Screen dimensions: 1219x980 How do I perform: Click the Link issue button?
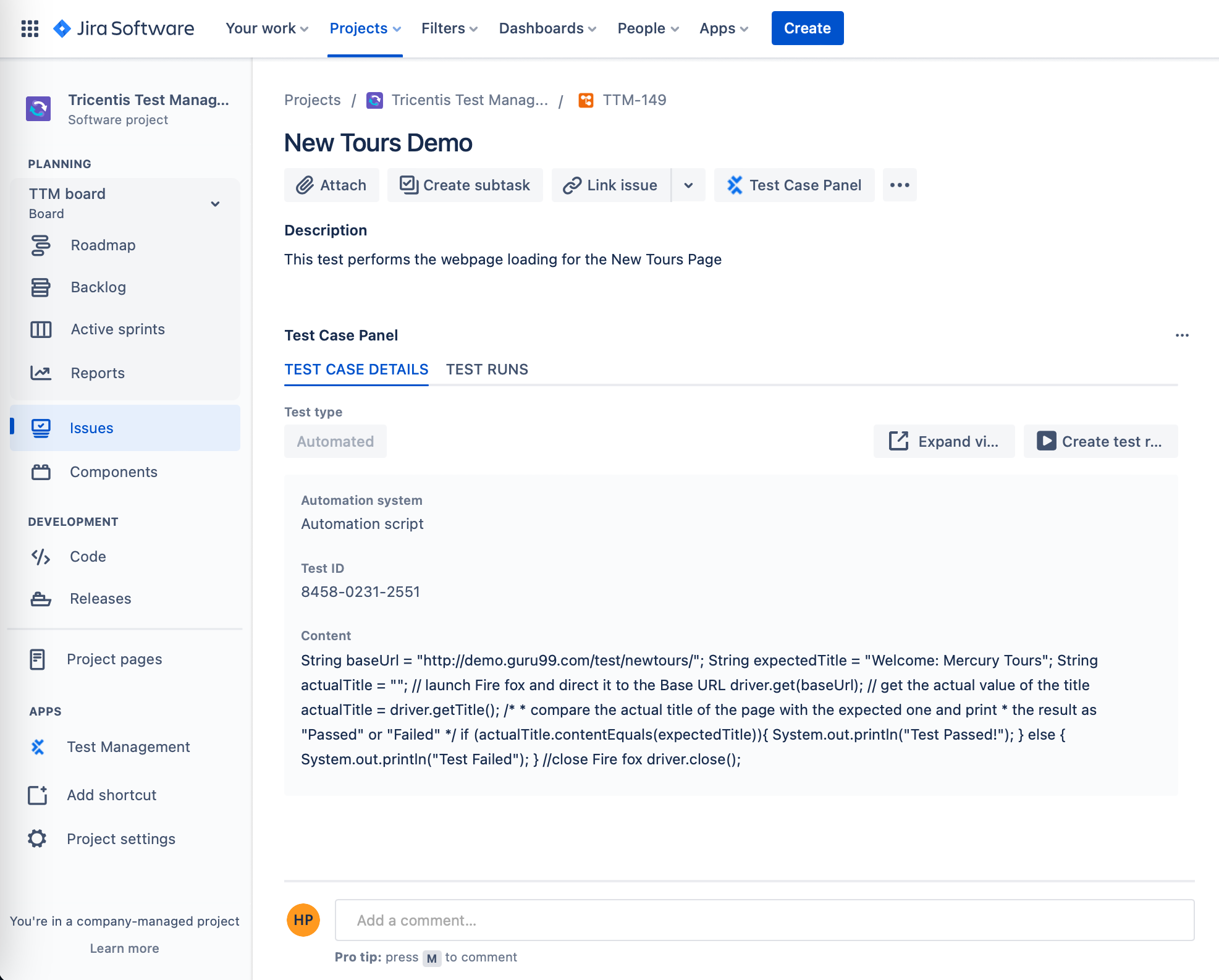[611, 185]
